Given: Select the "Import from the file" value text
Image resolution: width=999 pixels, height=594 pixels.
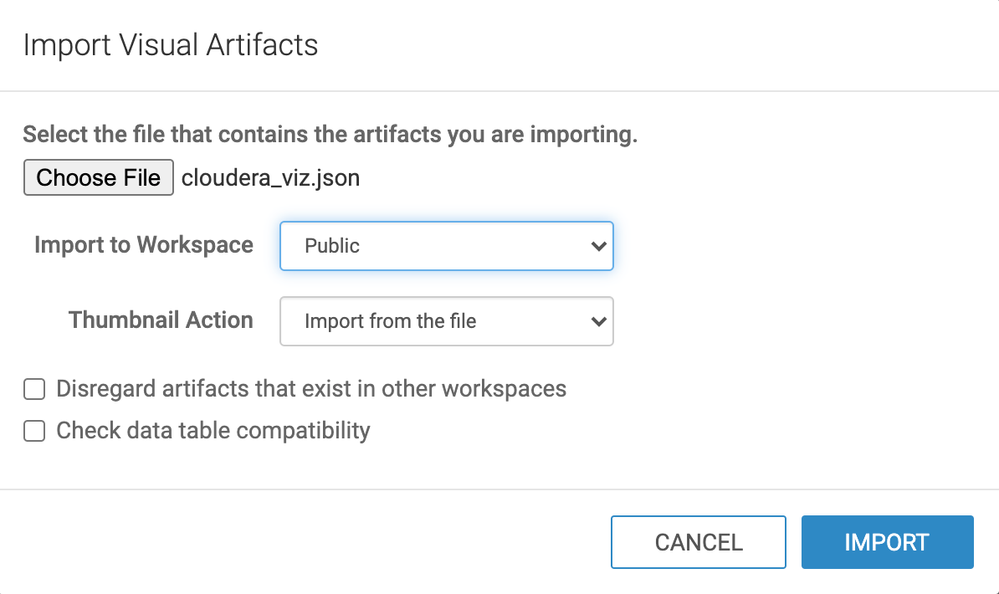Looking at the screenshot, I should click(x=390, y=322).
